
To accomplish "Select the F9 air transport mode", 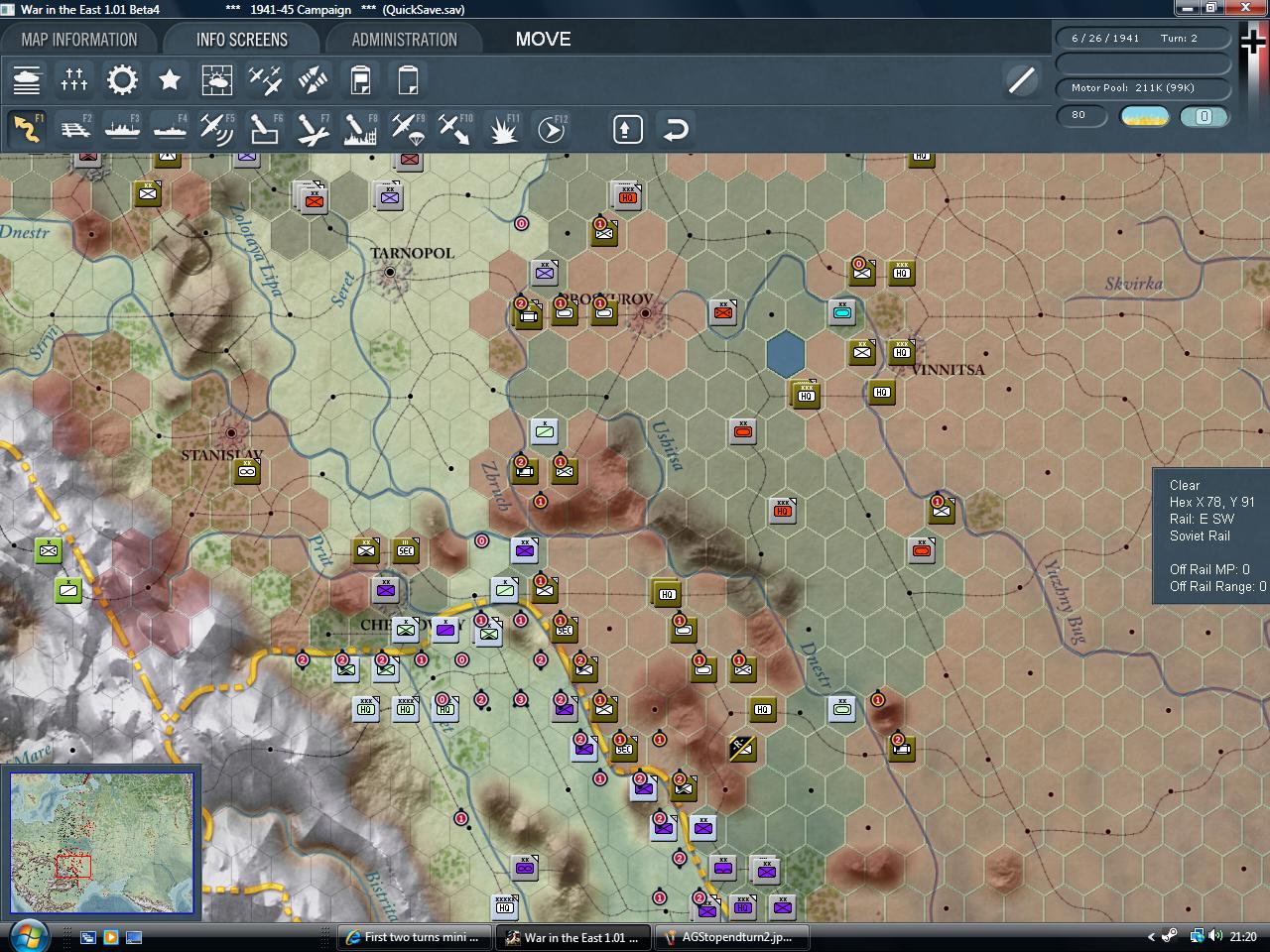I will point(408,129).
